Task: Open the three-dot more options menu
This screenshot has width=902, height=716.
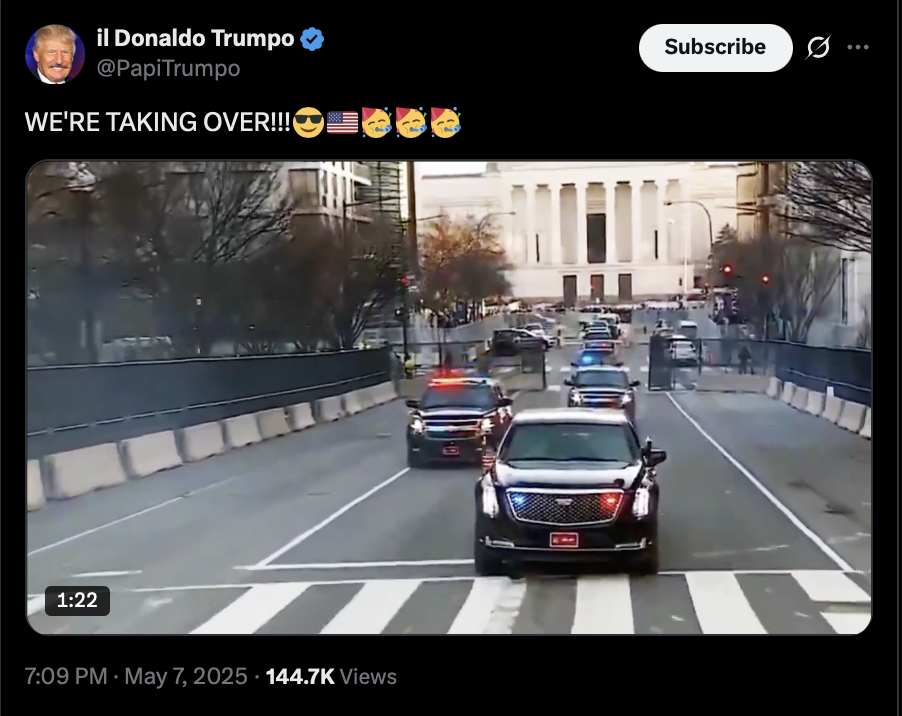Action: click(x=858, y=47)
